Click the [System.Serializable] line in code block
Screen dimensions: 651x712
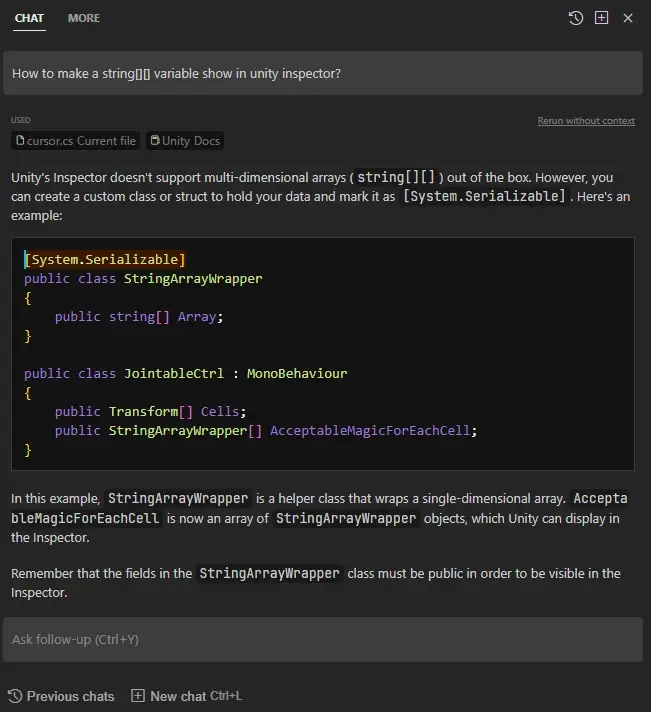(x=105, y=259)
